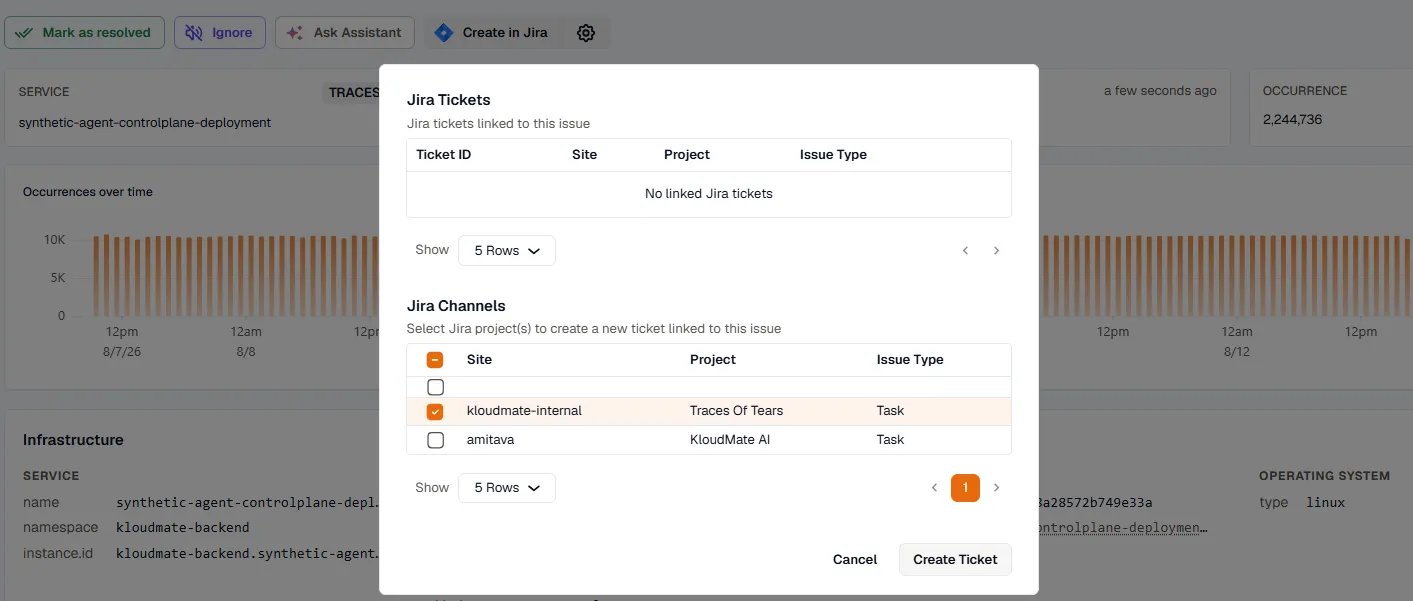Screen dimensions: 1413x601
Task: Click the Issue Type header in Jira Channels
Action: [910, 360]
